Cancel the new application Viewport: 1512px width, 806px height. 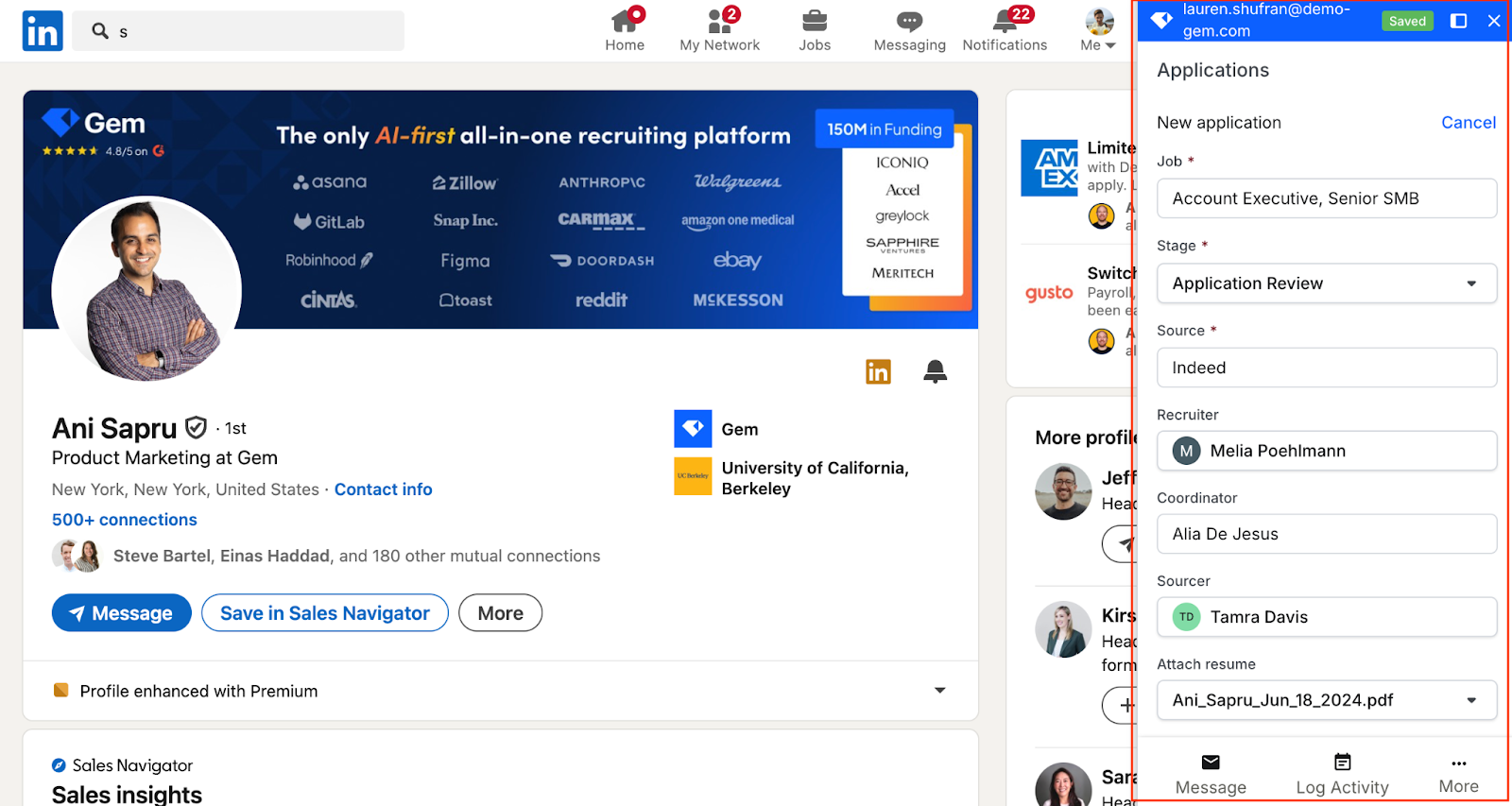click(x=1468, y=123)
